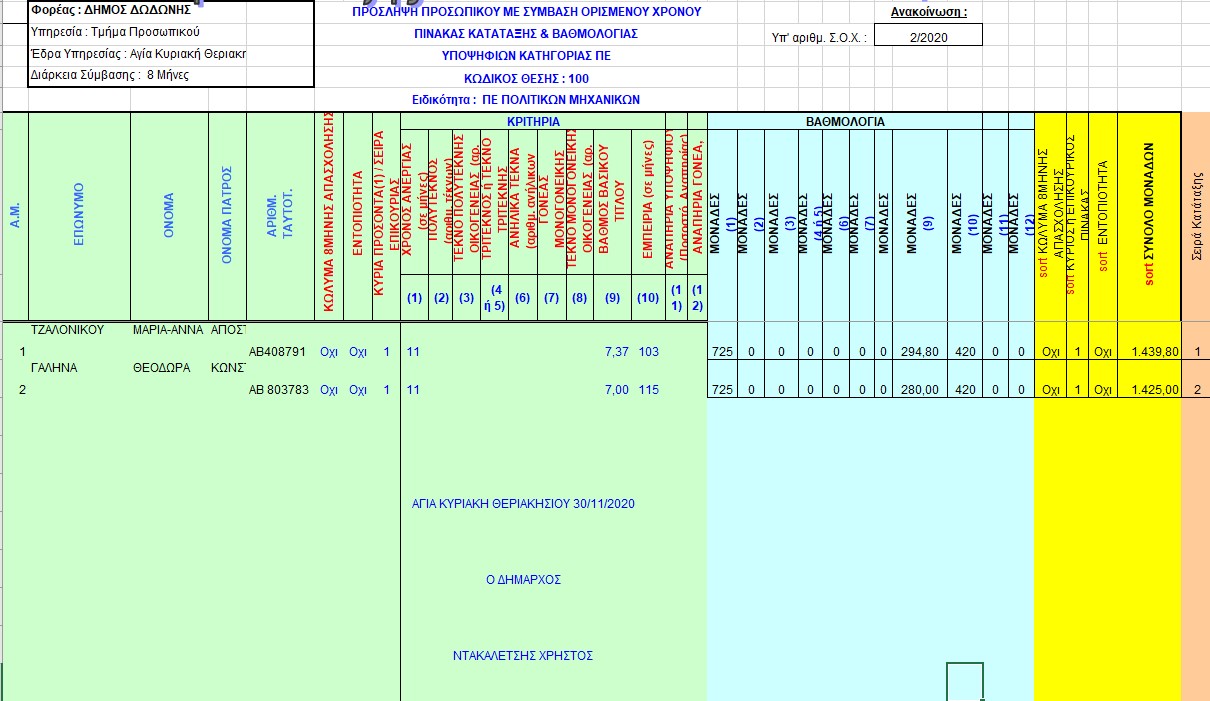The width and height of the screenshot is (1210, 701).
Task: Click total score '1.425,00'
Action: coord(1155,390)
